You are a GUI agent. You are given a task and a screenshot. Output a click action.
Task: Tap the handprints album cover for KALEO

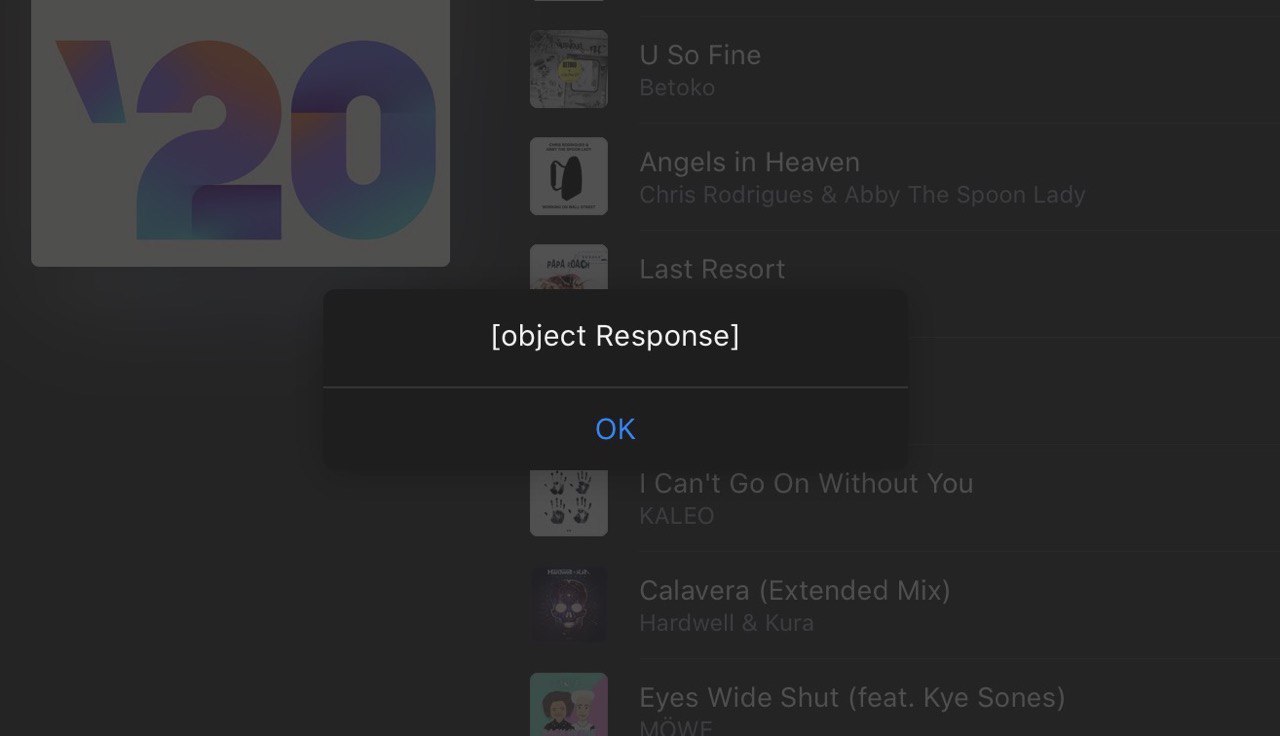pos(569,502)
